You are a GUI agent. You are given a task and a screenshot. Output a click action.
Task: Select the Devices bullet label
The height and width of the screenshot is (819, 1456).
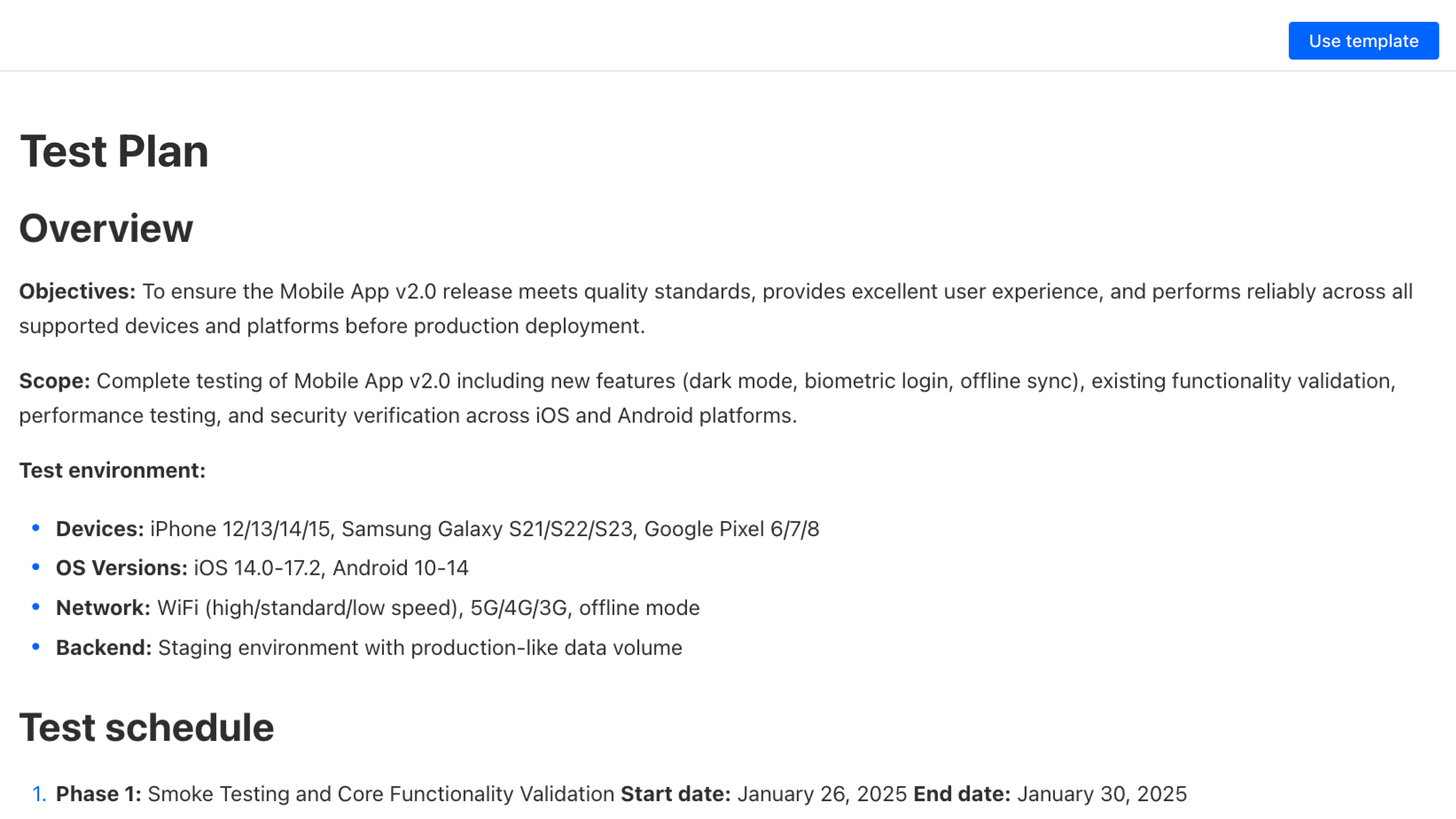[x=100, y=529]
